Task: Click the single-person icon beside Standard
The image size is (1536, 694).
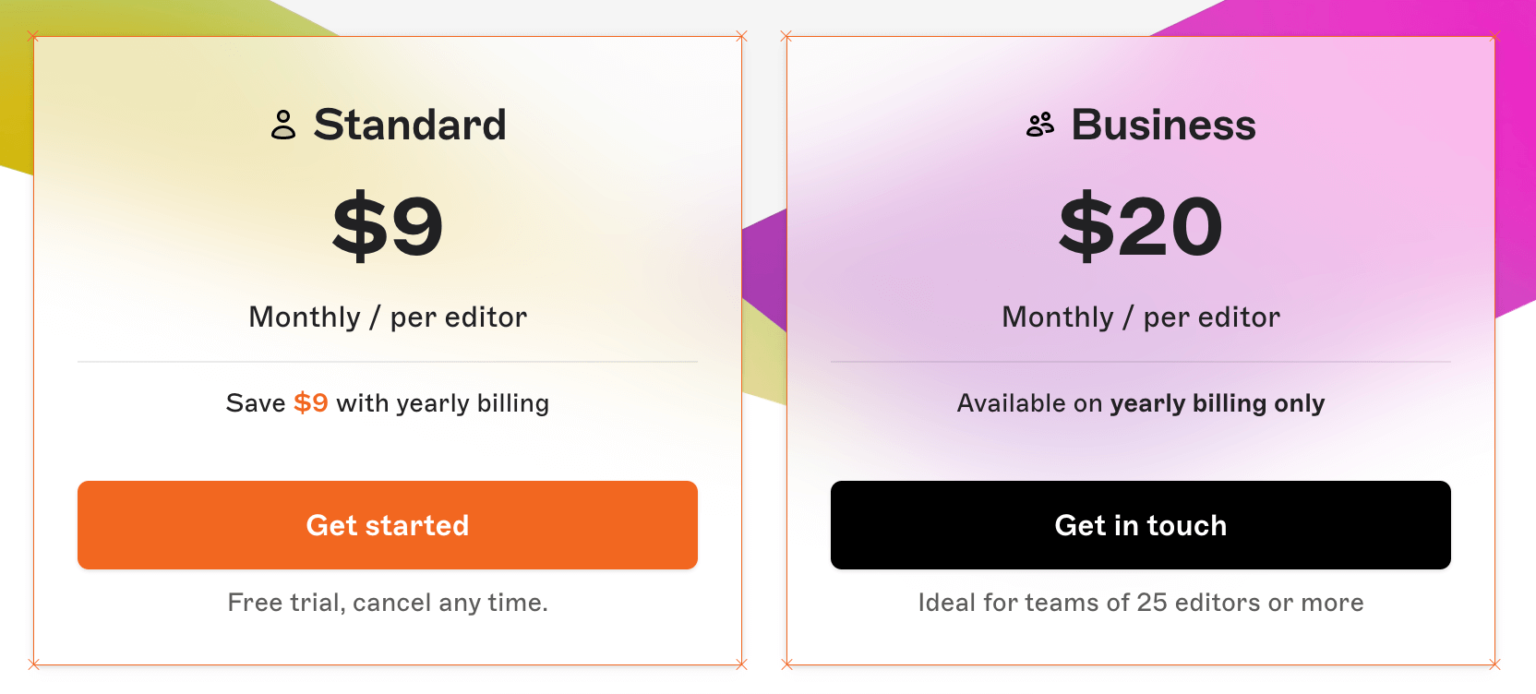Action: coord(284,126)
